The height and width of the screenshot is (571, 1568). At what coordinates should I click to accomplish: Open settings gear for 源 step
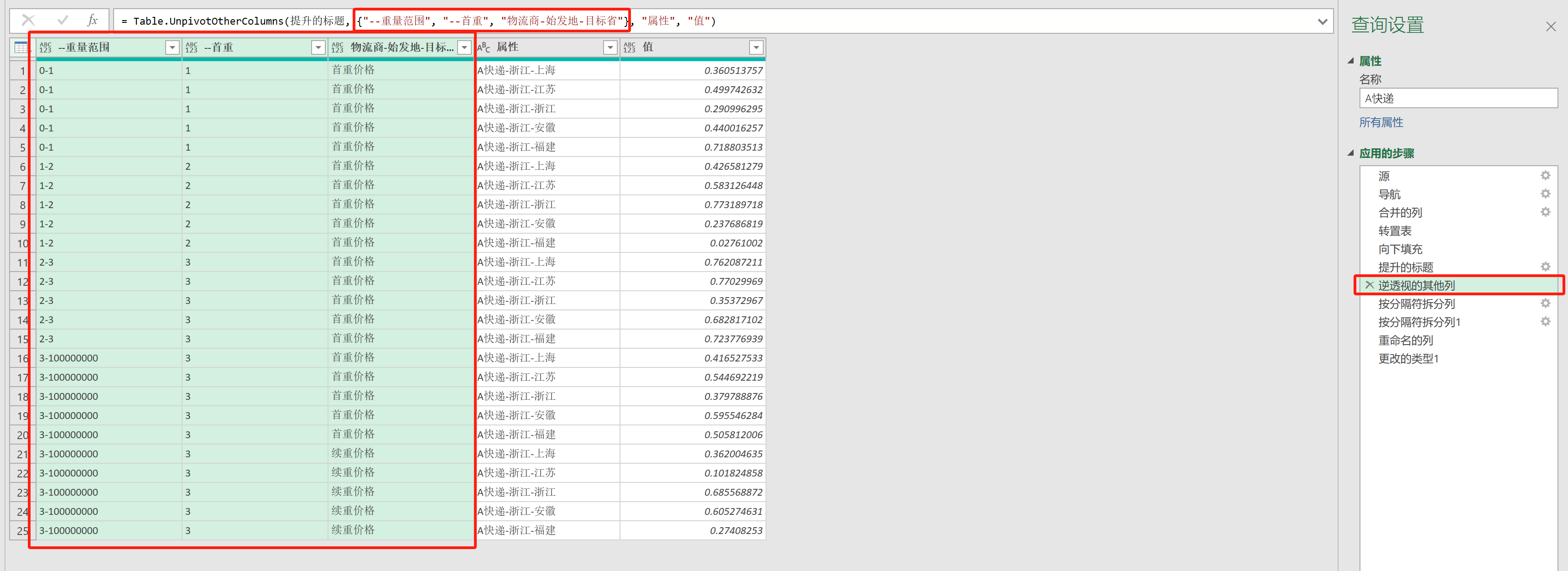click(1545, 176)
